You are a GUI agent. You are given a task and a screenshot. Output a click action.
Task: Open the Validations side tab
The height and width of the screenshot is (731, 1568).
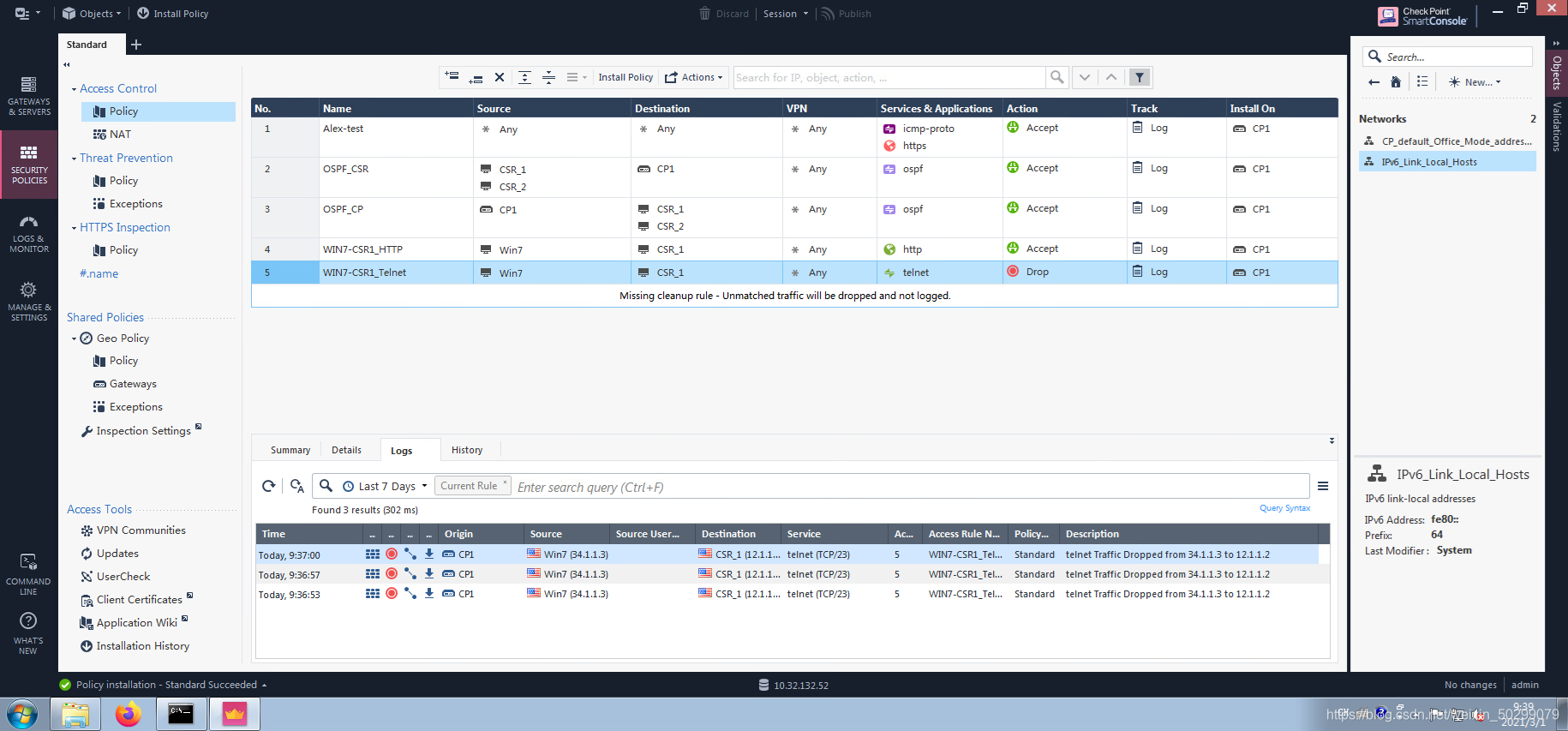tap(1557, 127)
